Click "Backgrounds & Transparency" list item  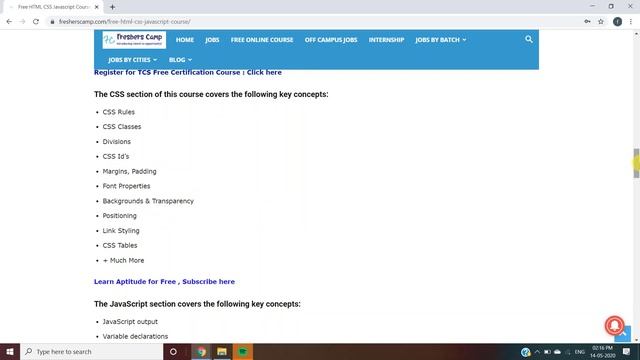click(148, 201)
